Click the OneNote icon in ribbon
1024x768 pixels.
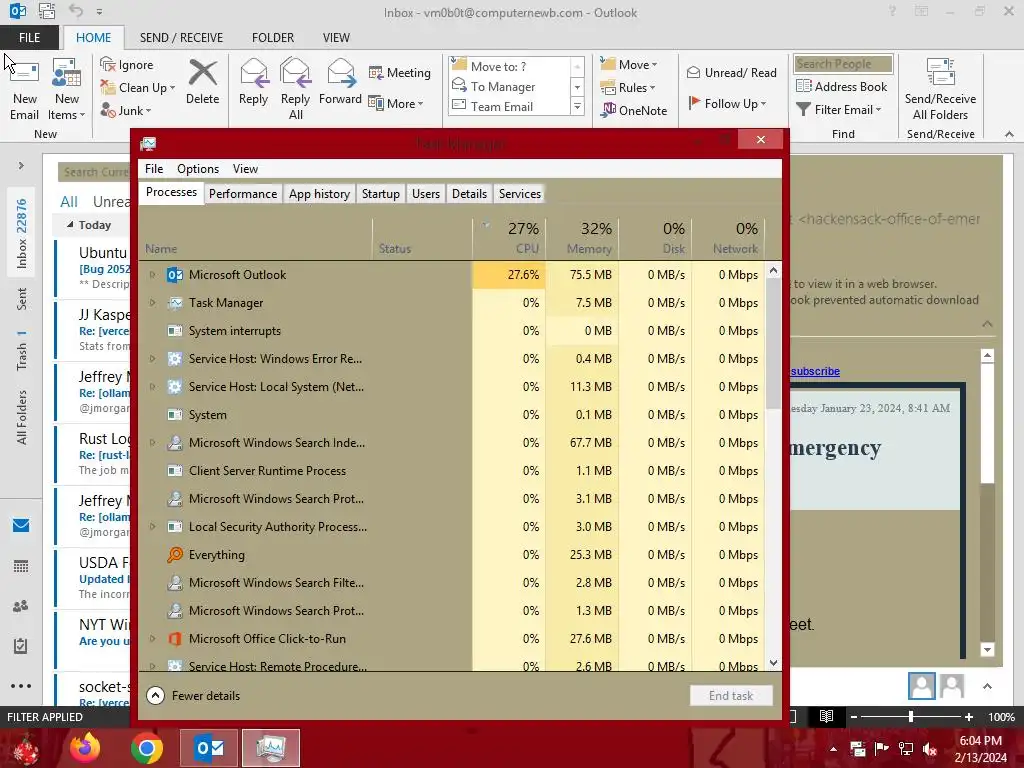click(634, 110)
